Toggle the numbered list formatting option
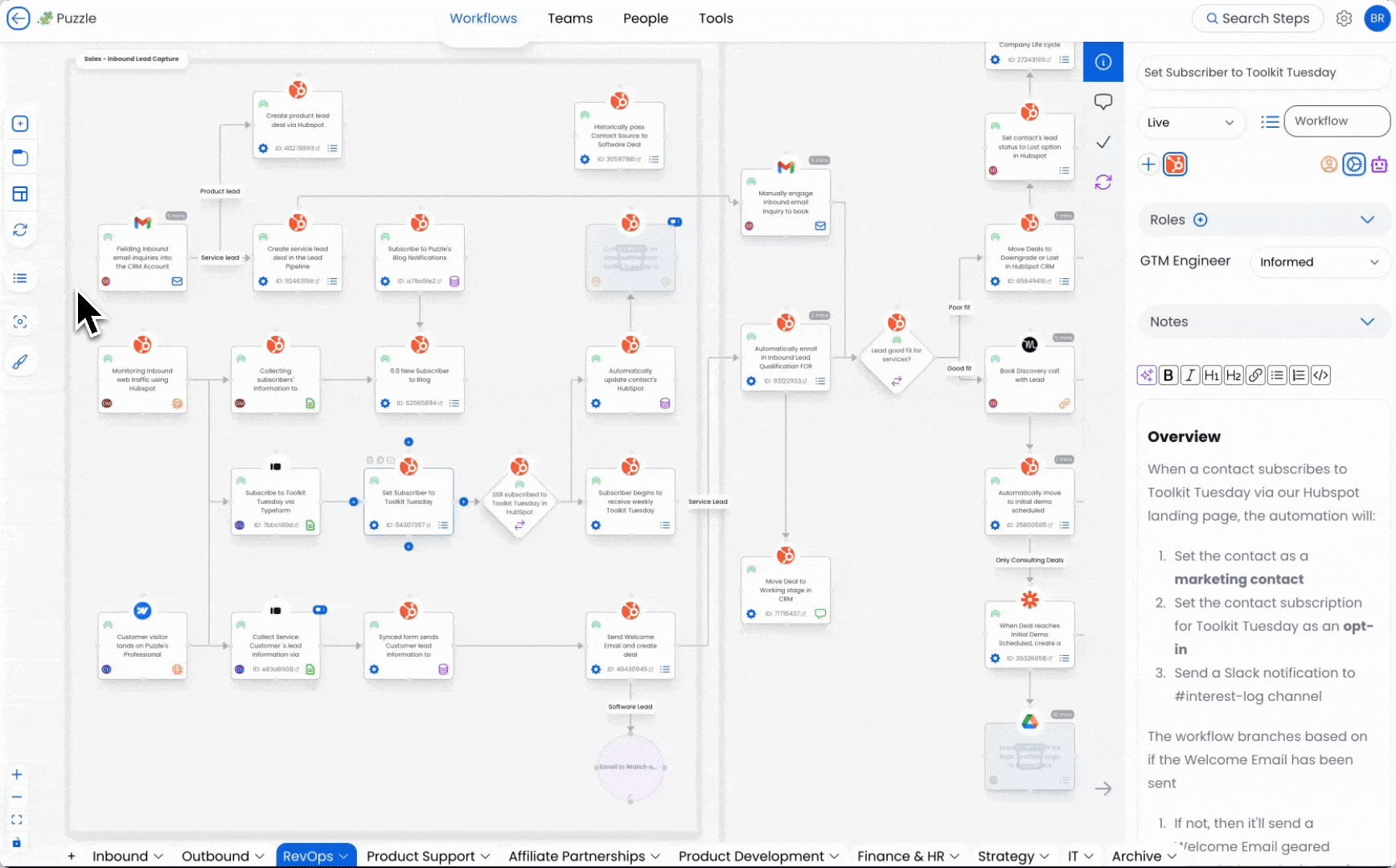Image resolution: width=1396 pixels, height=868 pixels. pos(1298,375)
